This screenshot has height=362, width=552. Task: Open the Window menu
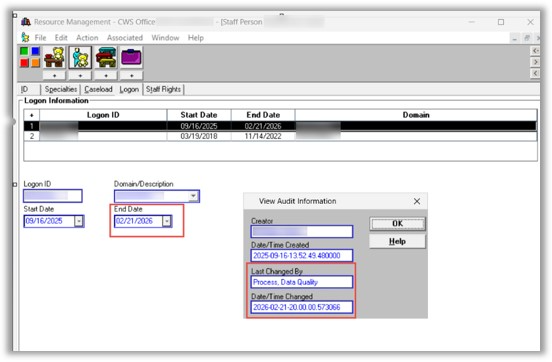[x=165, y=38]
